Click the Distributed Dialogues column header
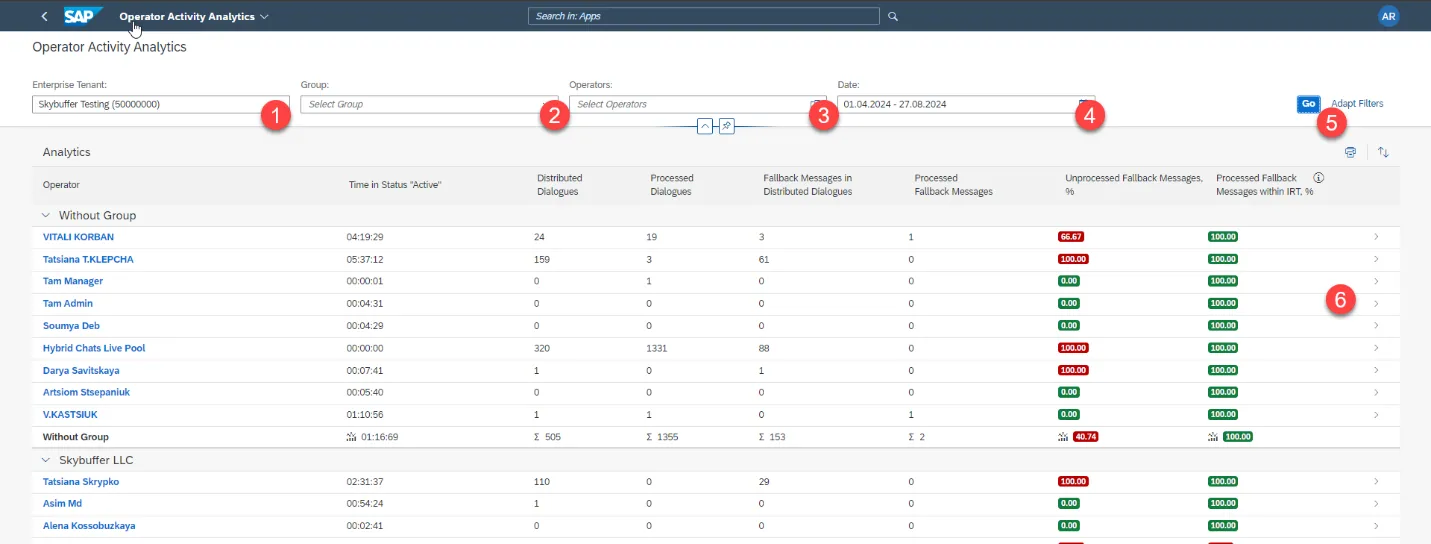1431x544 pixels. click(559, 184)
